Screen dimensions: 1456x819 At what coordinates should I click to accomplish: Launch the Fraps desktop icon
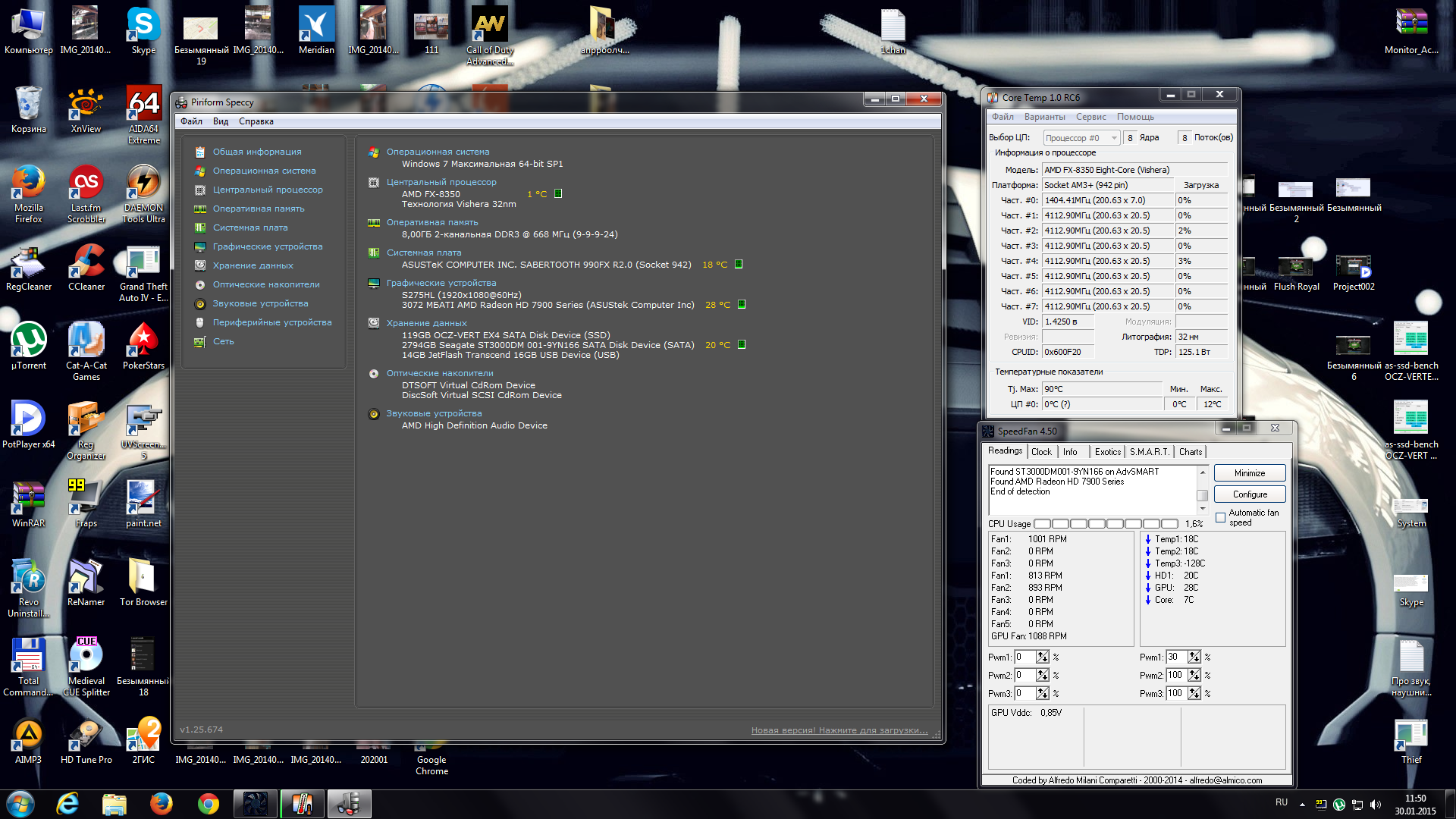86,504
